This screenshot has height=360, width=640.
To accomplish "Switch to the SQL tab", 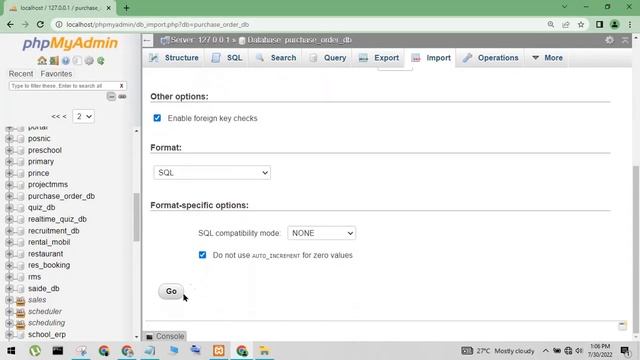I will point(227,58).
